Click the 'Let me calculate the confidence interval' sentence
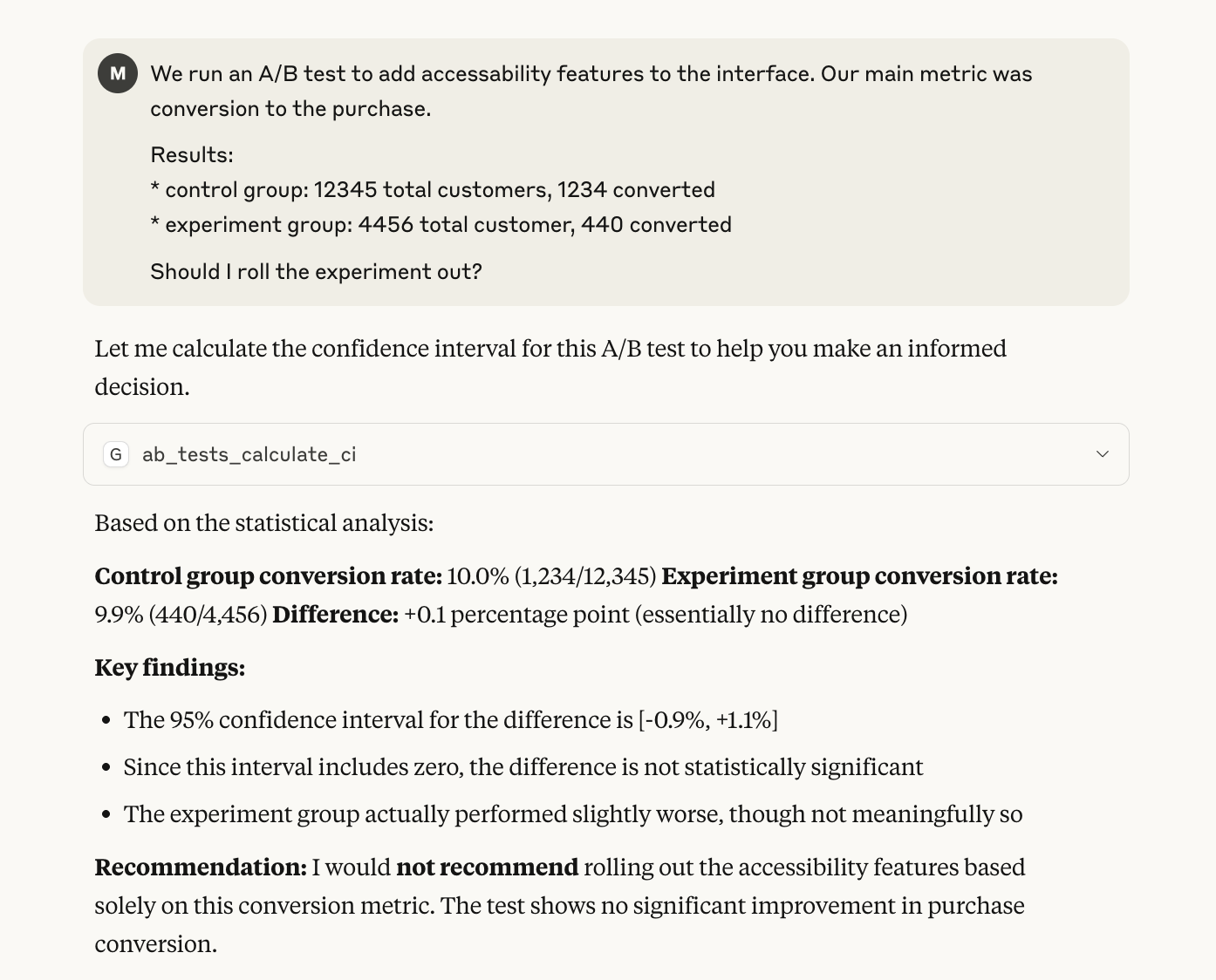 550,349
